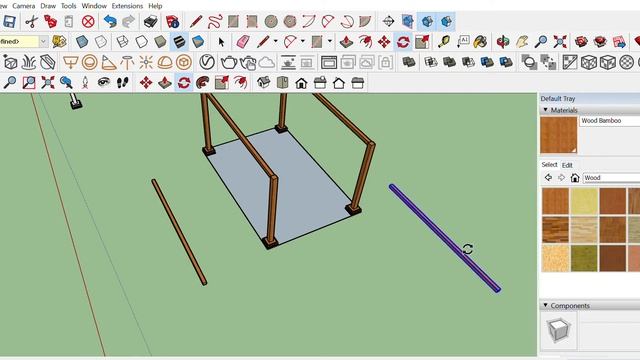Open dropdown arrow beside second-row Rectangle tool
Screen dimensions: 640x360
[x=329, y=42]
